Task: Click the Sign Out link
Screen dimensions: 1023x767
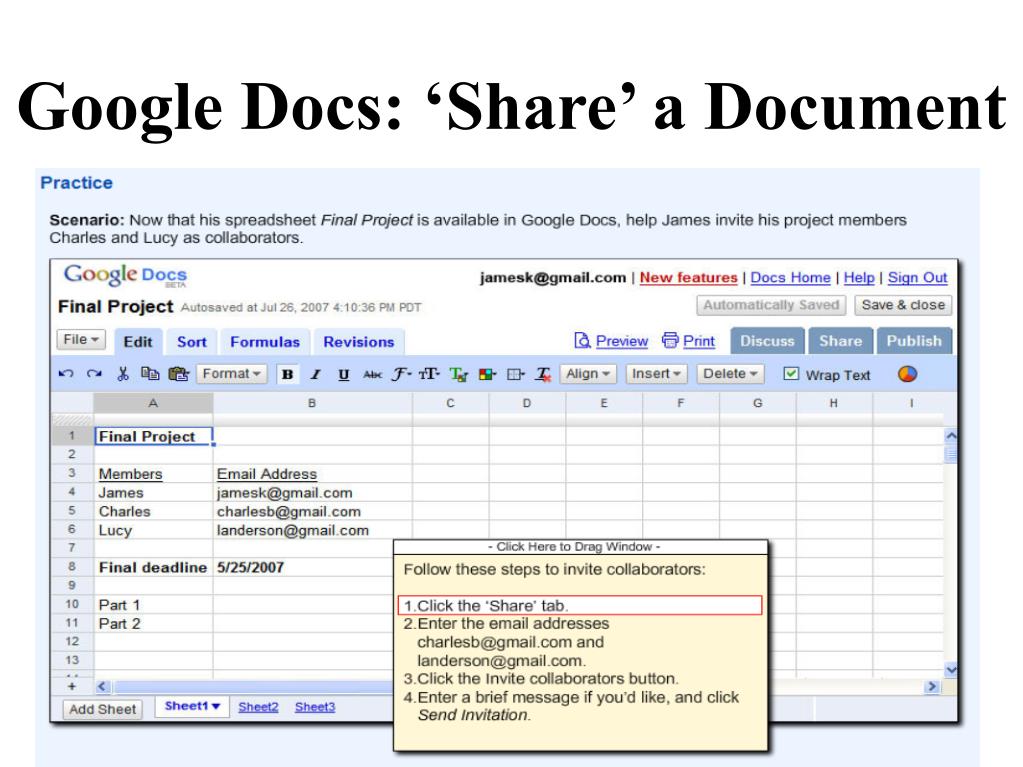Action: click(917, 278)
